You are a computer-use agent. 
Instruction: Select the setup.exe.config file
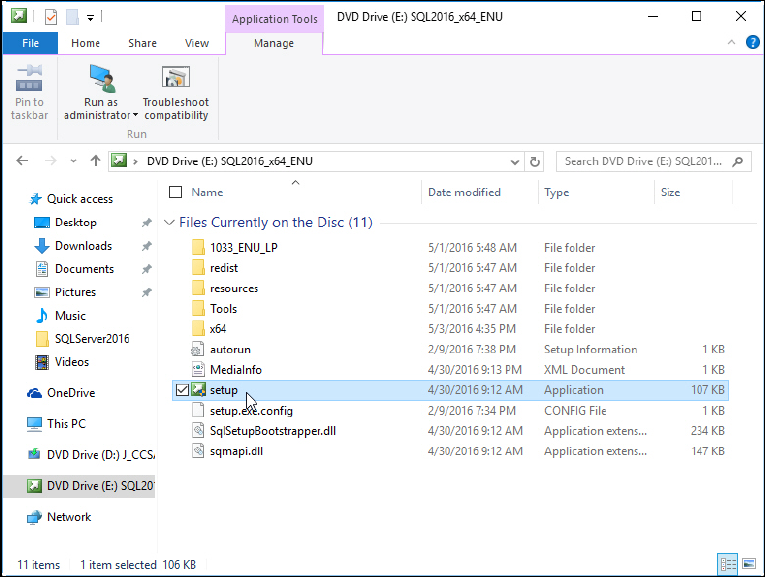click(x=251, y=411)
